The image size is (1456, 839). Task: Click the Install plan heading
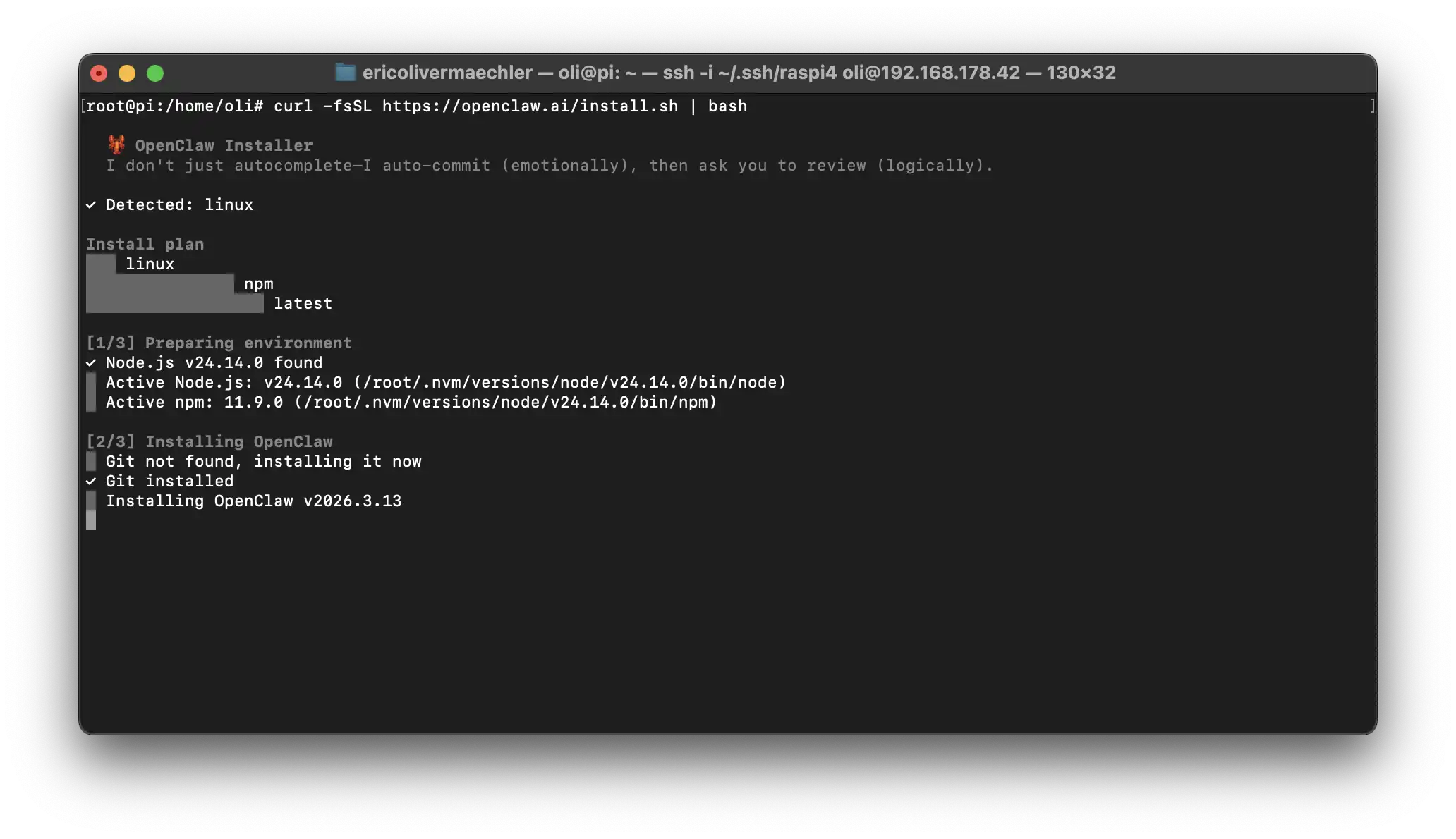click(x=145, y=245)
